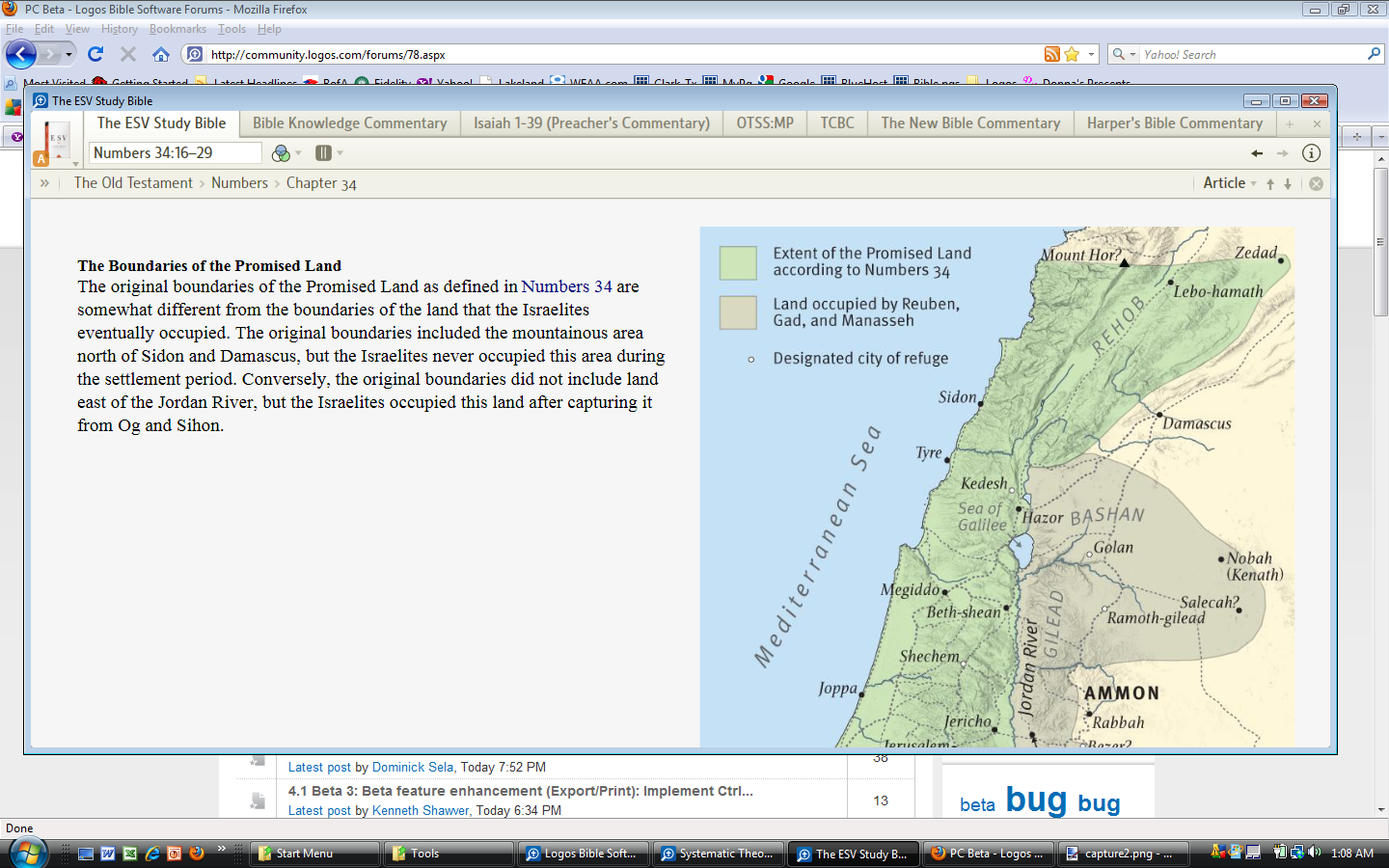Viewport: 1389px width, 868px height.
Task: Click the ESV Study Bible cover icon
Action: pos(57,141)
